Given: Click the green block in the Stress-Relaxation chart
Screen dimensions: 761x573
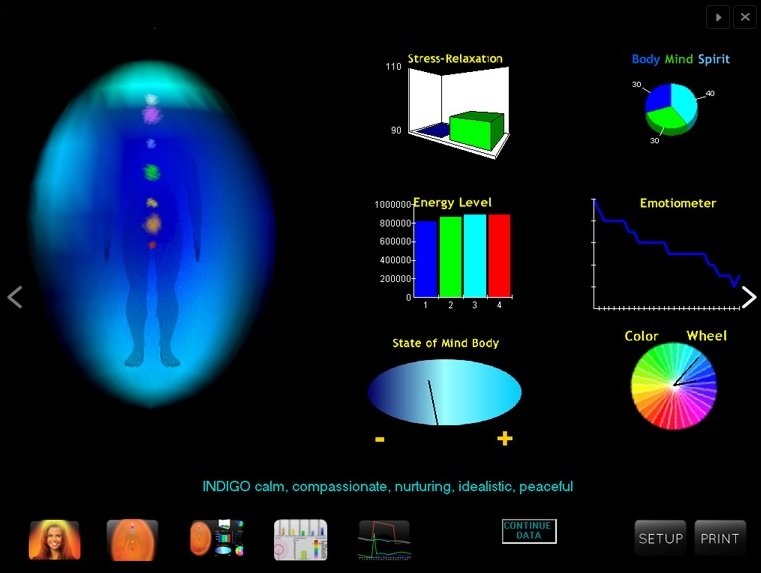Looking at the screenshot, I should pyautogui.click(x=476, y=131).
